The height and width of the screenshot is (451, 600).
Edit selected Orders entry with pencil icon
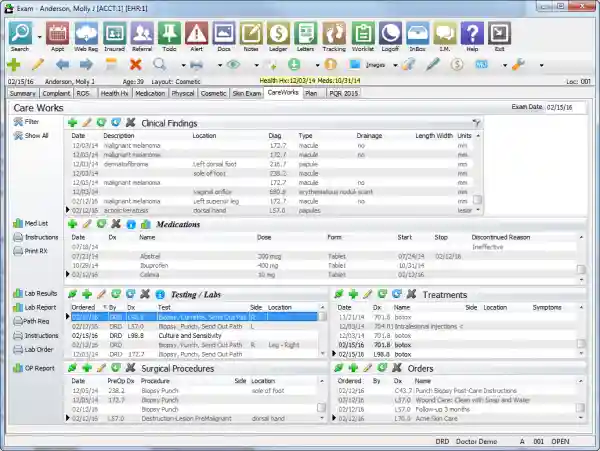pos(367,368)
